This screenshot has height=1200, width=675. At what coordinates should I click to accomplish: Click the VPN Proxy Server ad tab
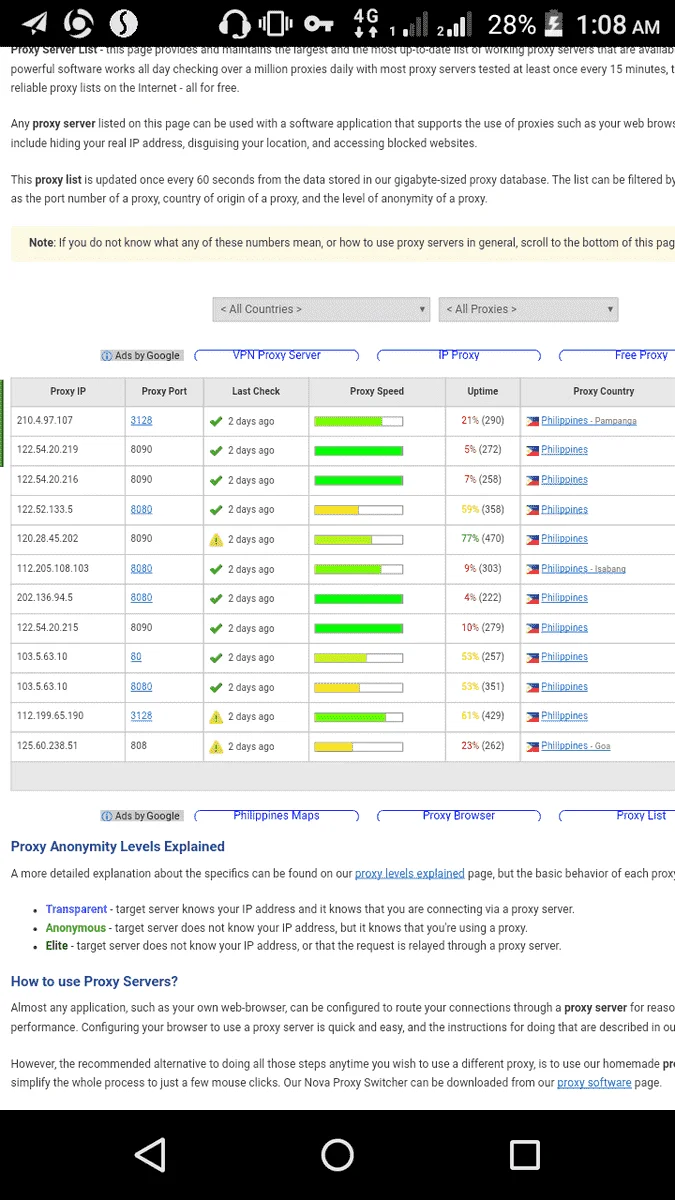tap(277, 355)
